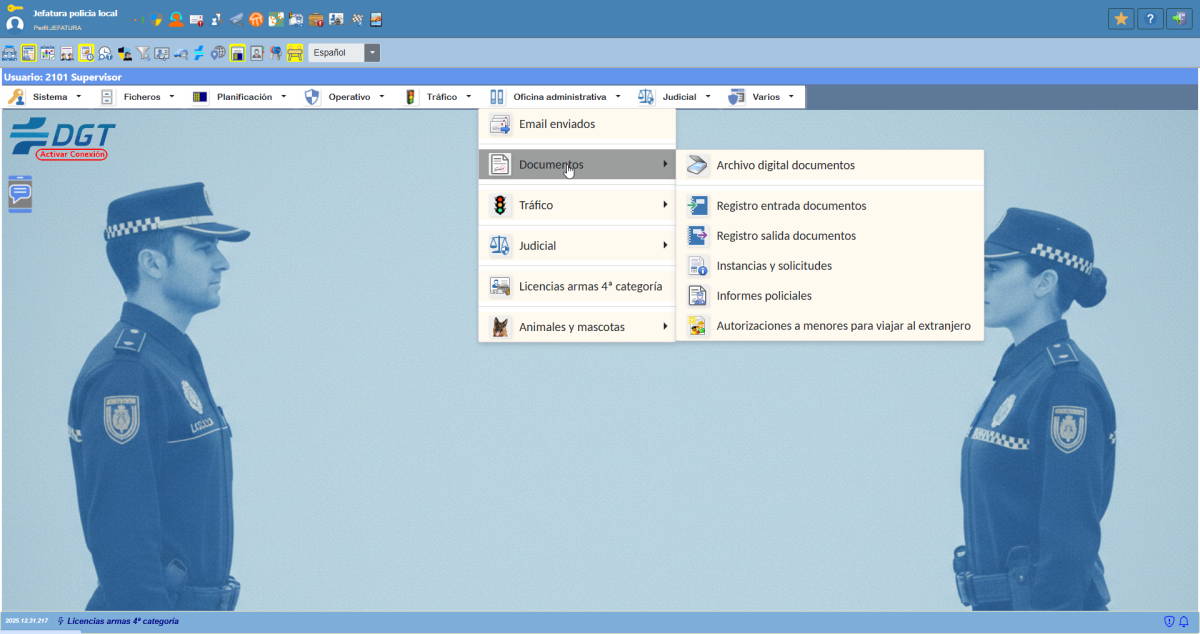1200x634 pixels.
Task: Click the shield icon in status bar
Action: [1169, 622]
